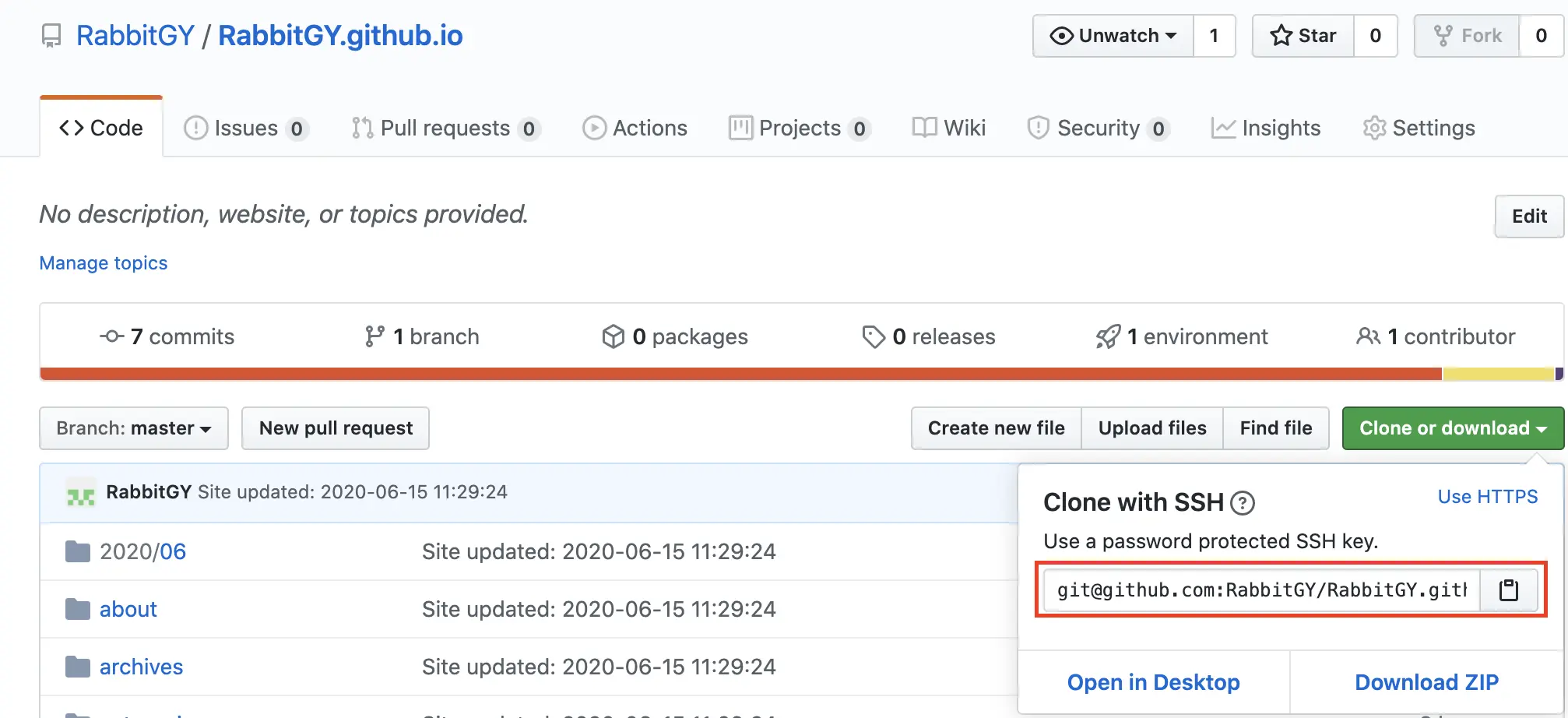Expand the Branch: master selector

click(134, 428)
